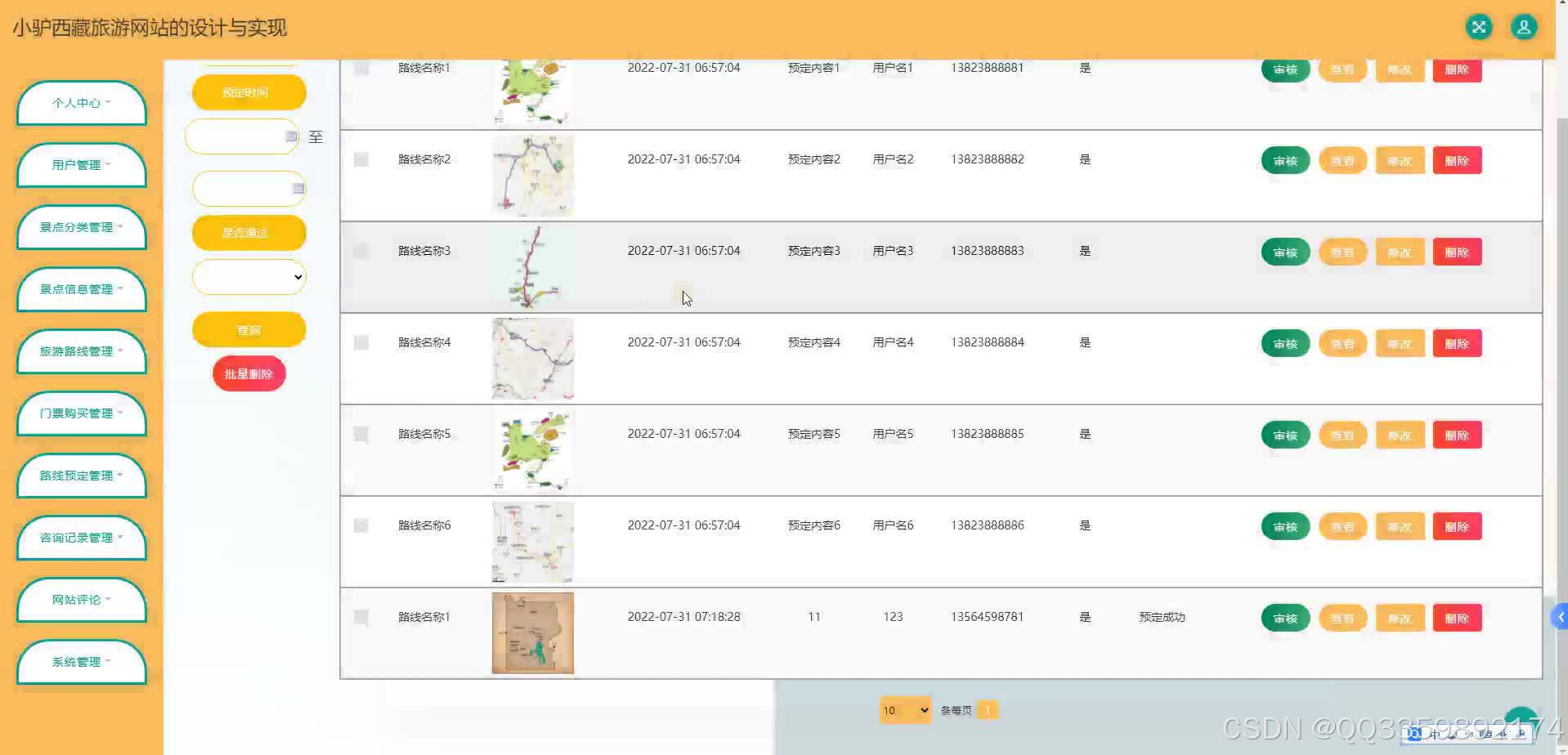
Task: Click 删除 in the 预定成功 row
Action: click(x=1457, y=619)
